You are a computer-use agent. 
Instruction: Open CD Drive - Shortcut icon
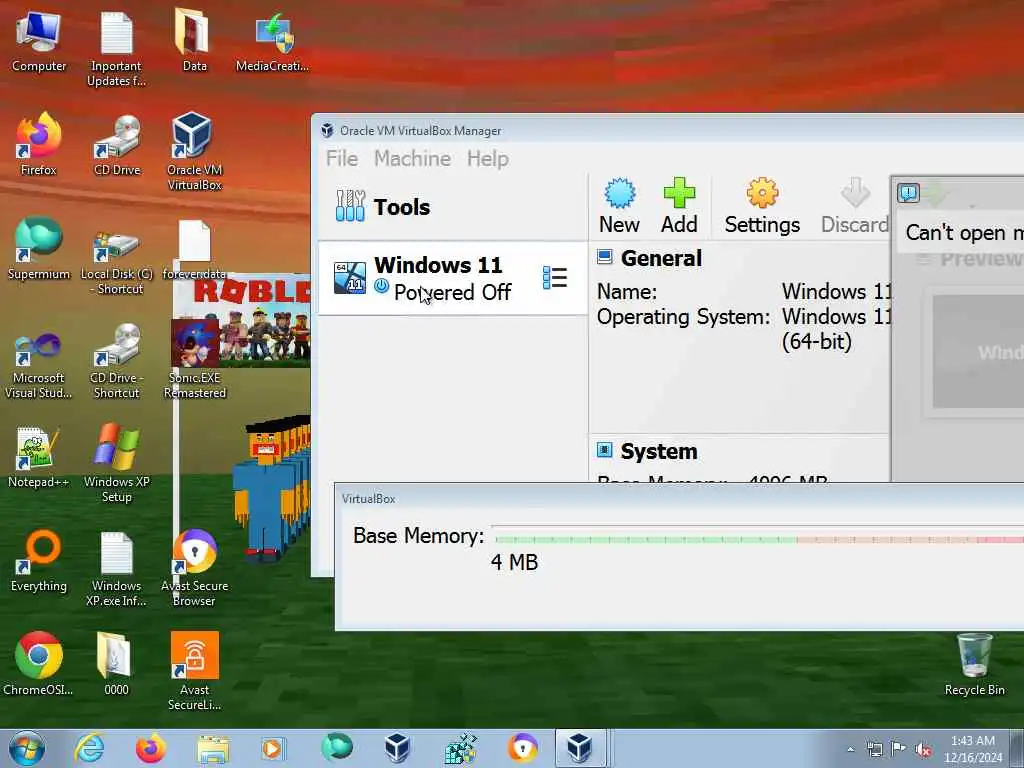[x=116, y=361]
